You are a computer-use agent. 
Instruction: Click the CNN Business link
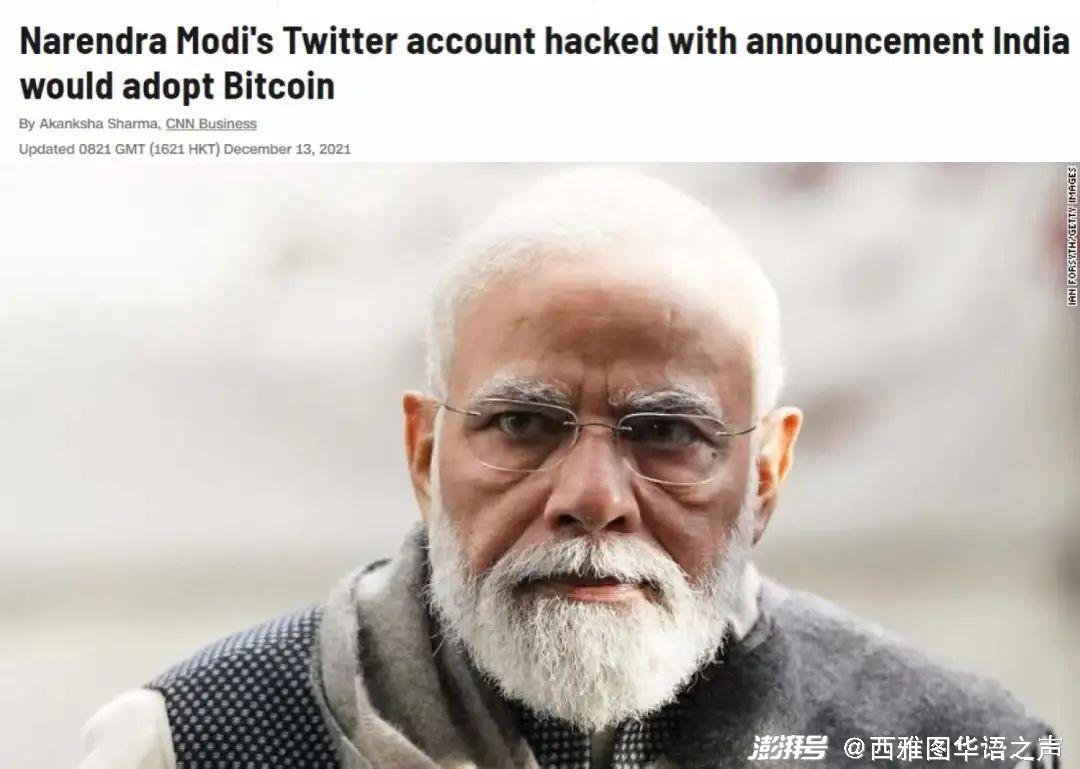[x=211, y=124]
